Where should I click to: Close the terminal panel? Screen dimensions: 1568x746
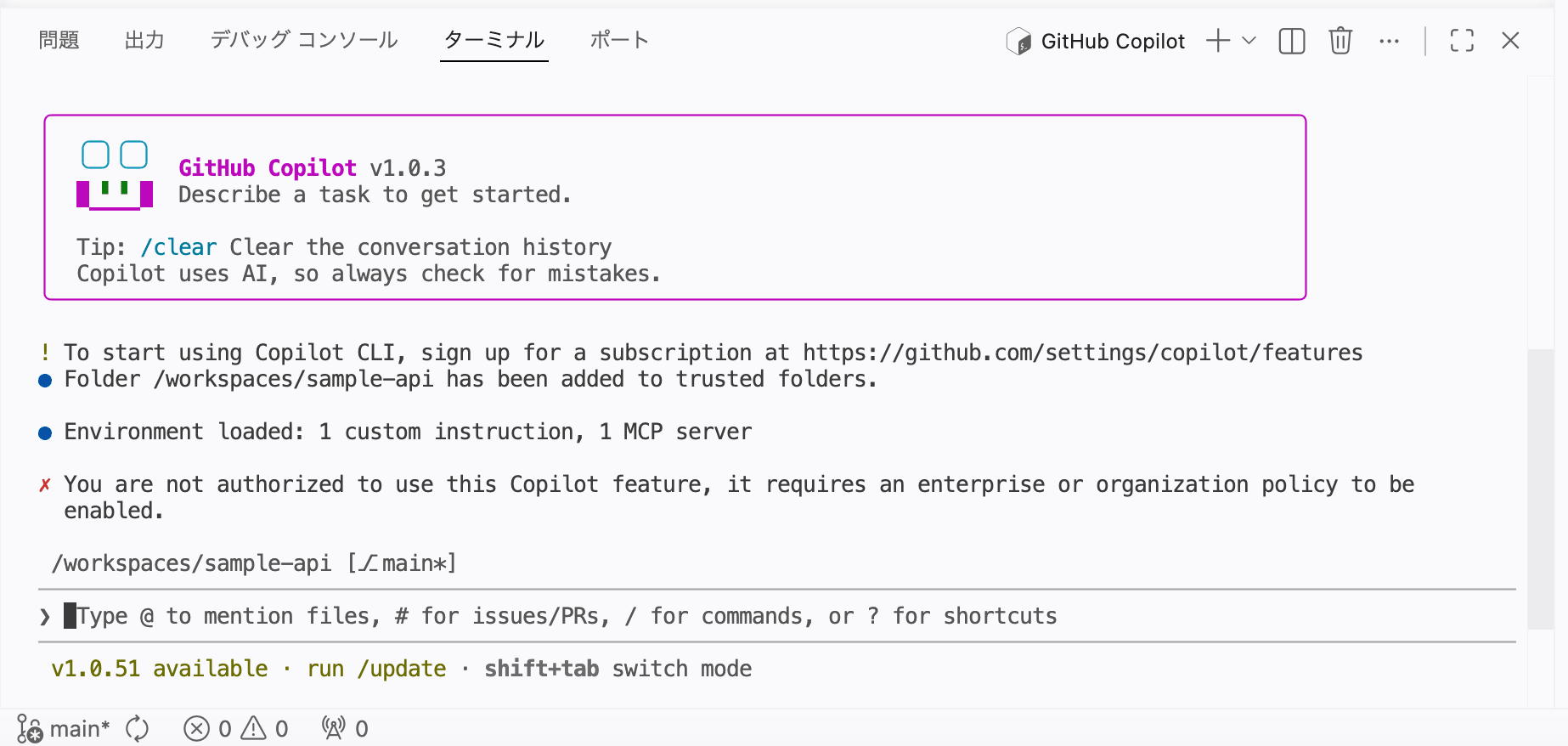[1510, 41]
